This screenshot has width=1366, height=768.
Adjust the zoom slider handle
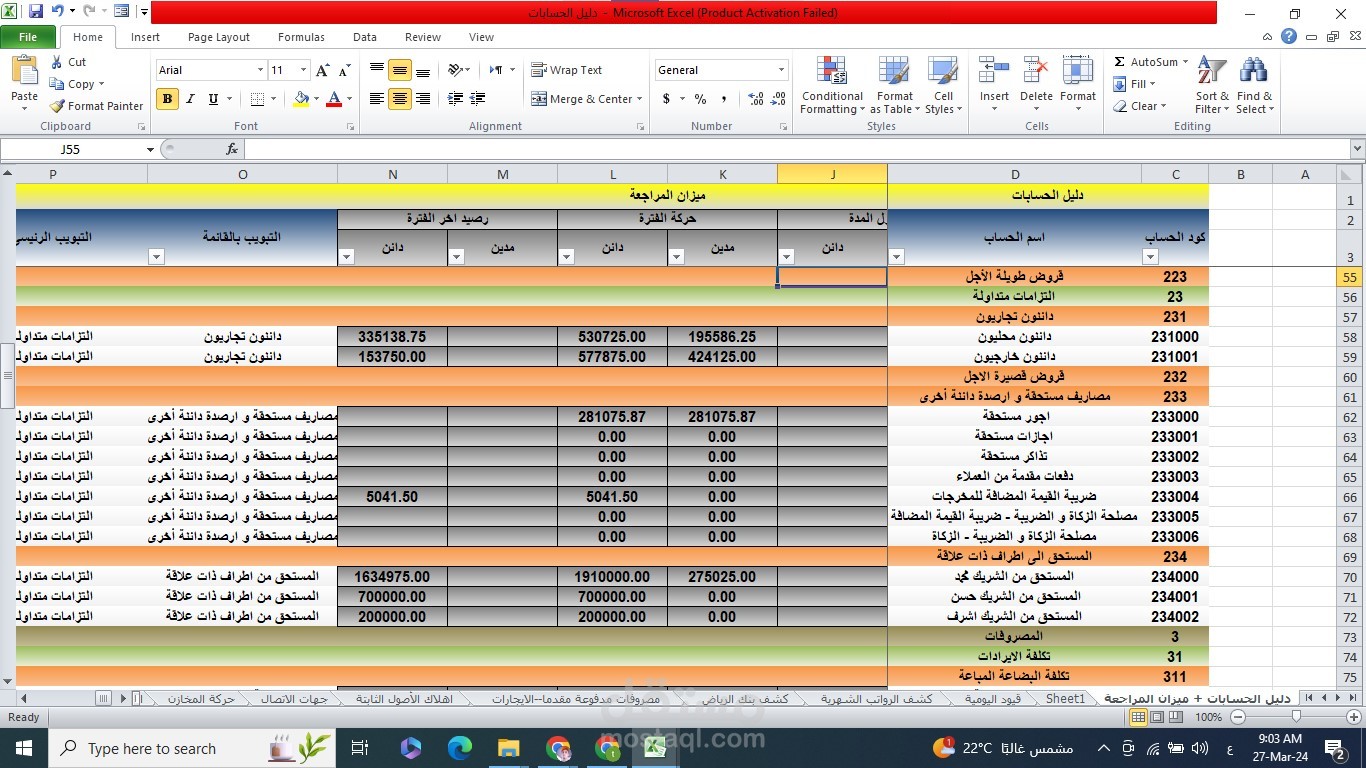1296,717
